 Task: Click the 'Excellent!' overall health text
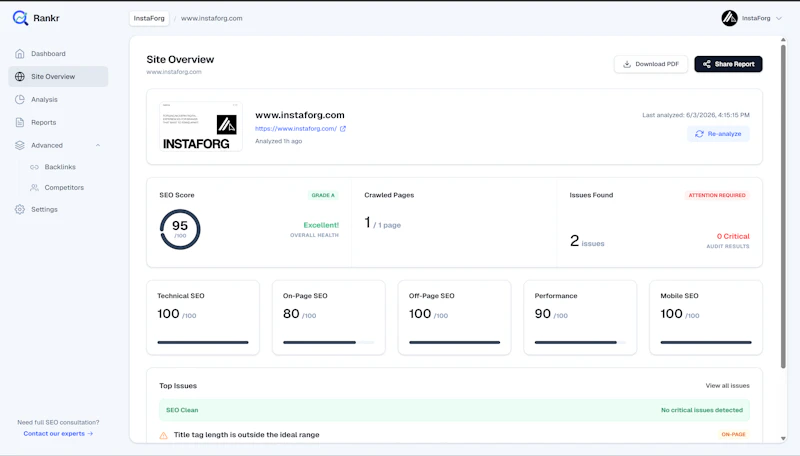tap(321, 225)
